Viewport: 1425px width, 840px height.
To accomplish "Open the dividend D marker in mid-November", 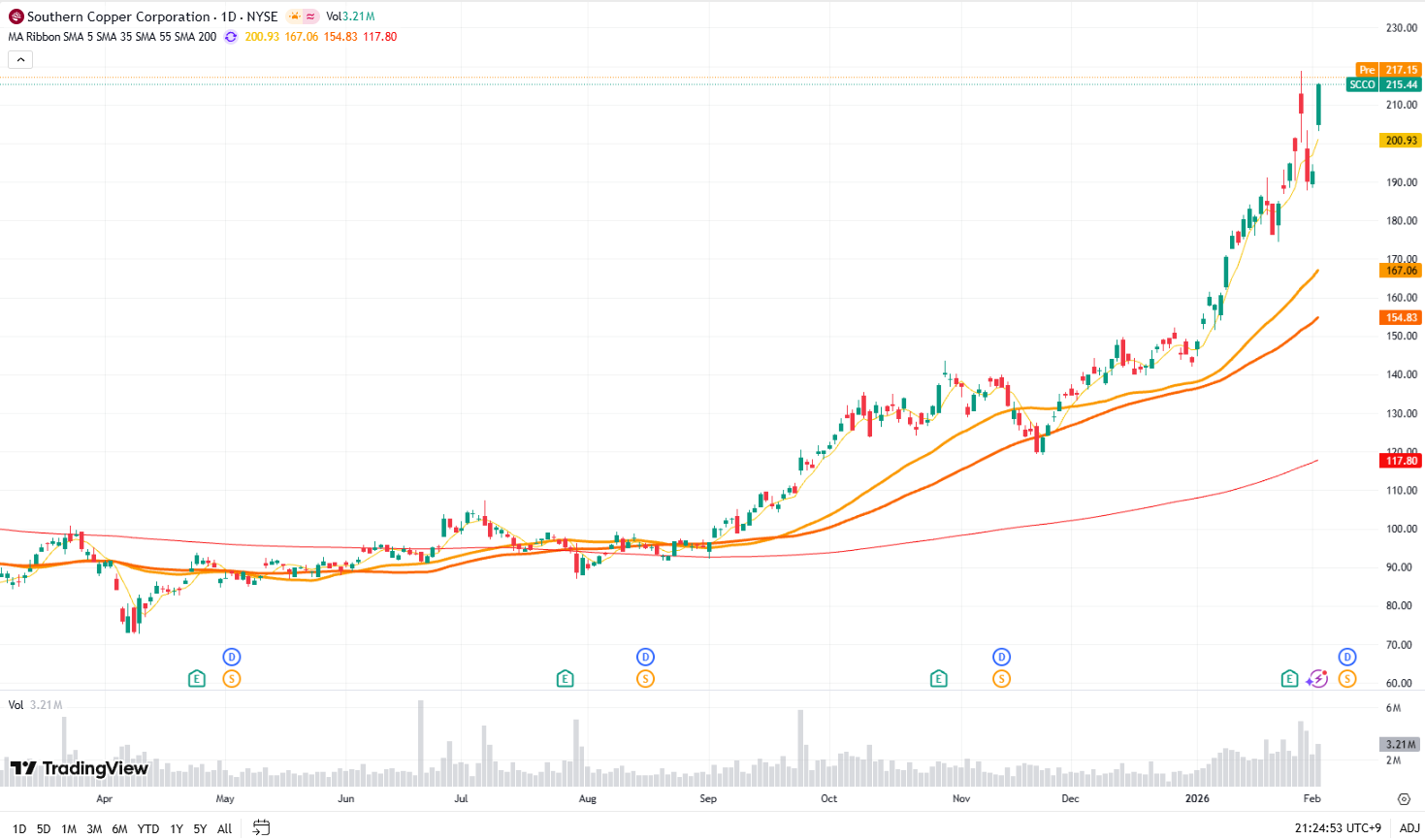I will (x=1001, y=658).
